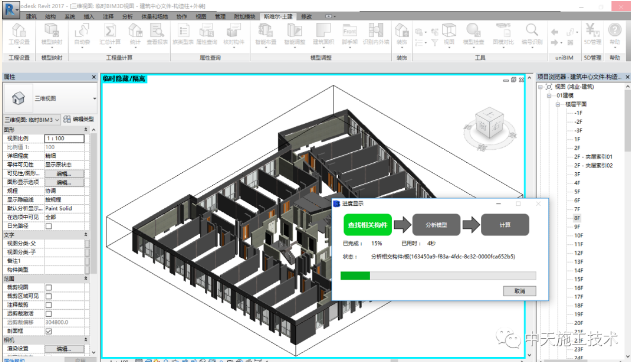Screen dimensions: 631x362
Task: Click the 属性查询 ribbon icon
Action: [207, 31]
